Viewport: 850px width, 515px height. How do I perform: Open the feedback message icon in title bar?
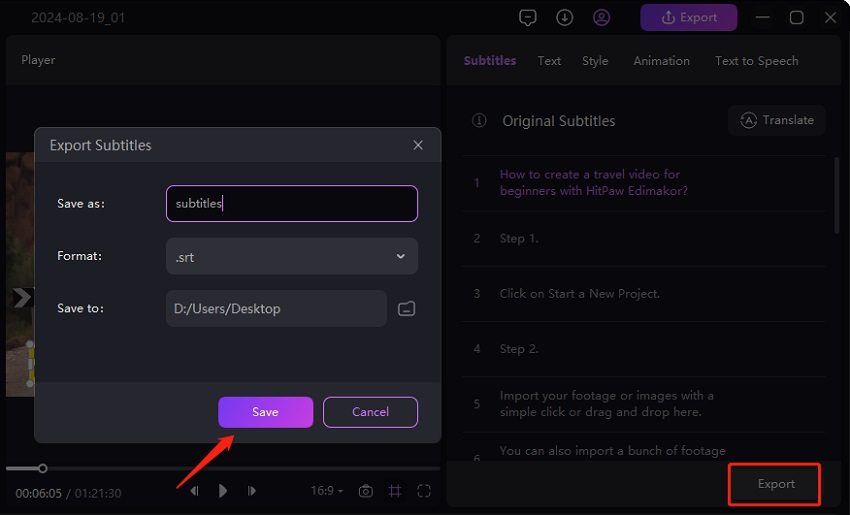coord(528,17)
